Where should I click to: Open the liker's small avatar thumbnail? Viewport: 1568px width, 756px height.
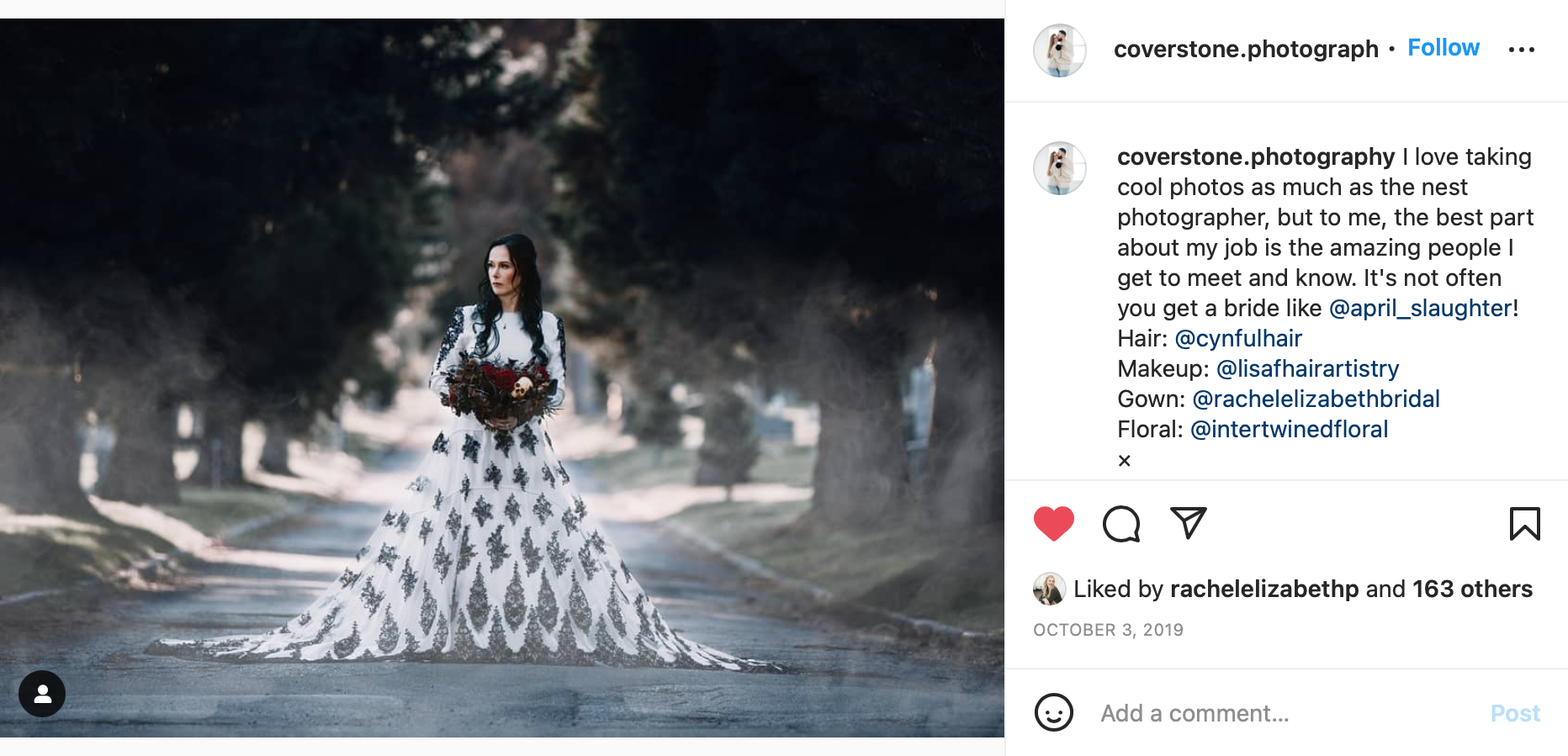[1049, 589]
